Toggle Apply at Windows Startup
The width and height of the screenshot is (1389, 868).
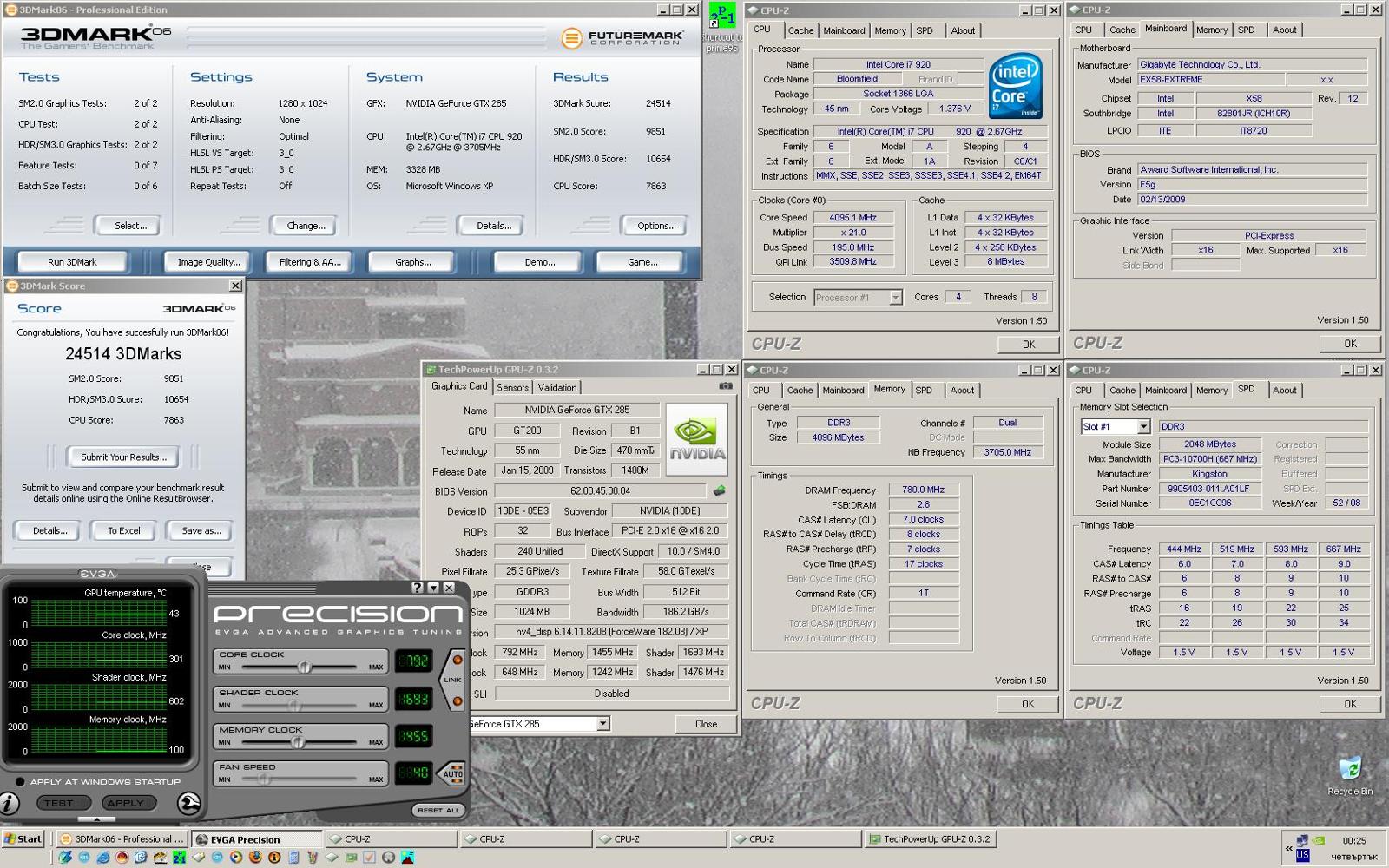(x=20, y=781)
